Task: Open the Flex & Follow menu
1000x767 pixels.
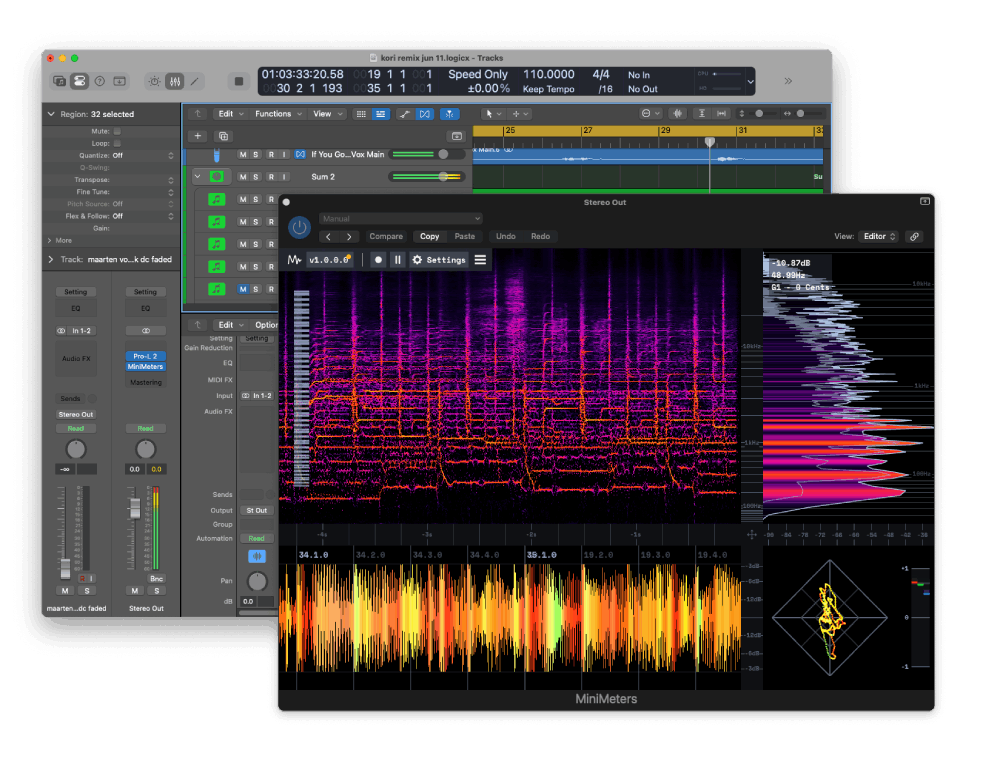Action: (143, 216)
